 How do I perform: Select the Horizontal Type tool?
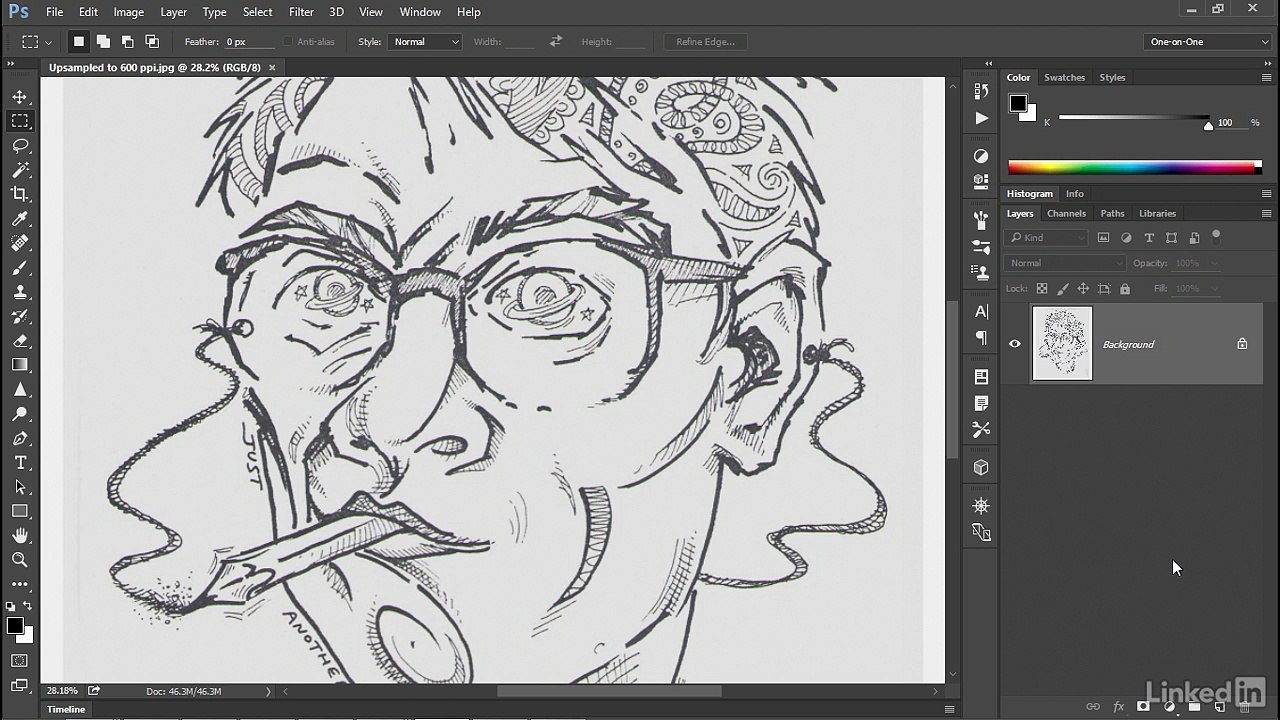[20, 463]
